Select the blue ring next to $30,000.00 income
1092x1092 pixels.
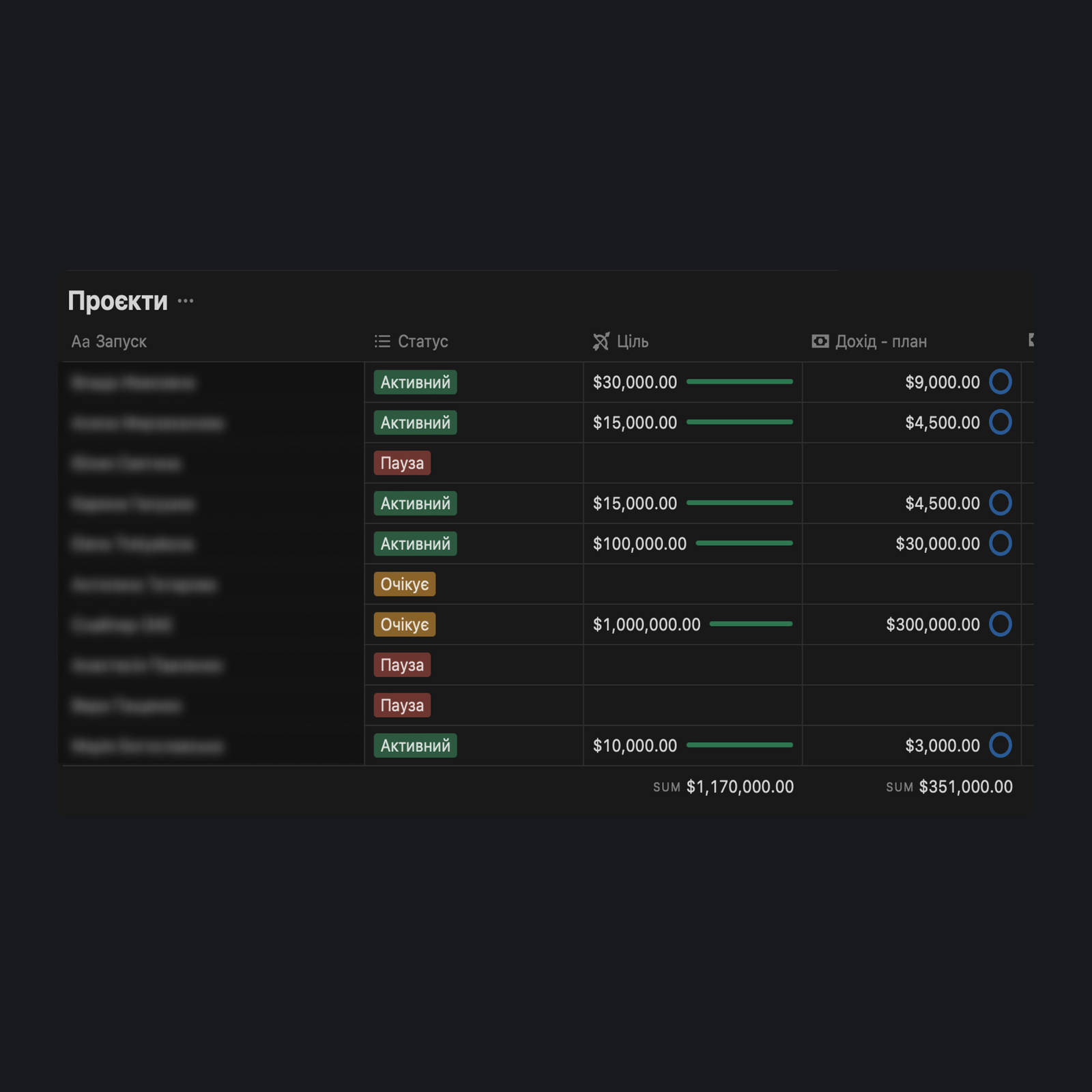pos(1000,543)
